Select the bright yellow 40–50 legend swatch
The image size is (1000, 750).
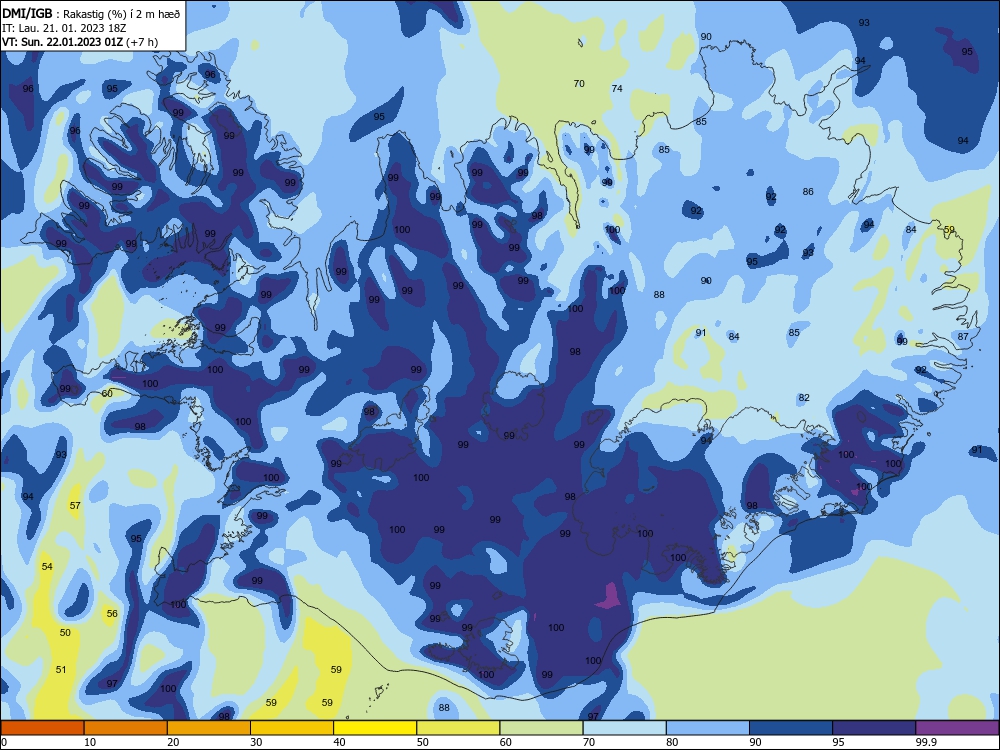pyautogui.click(x=375, y=728)
